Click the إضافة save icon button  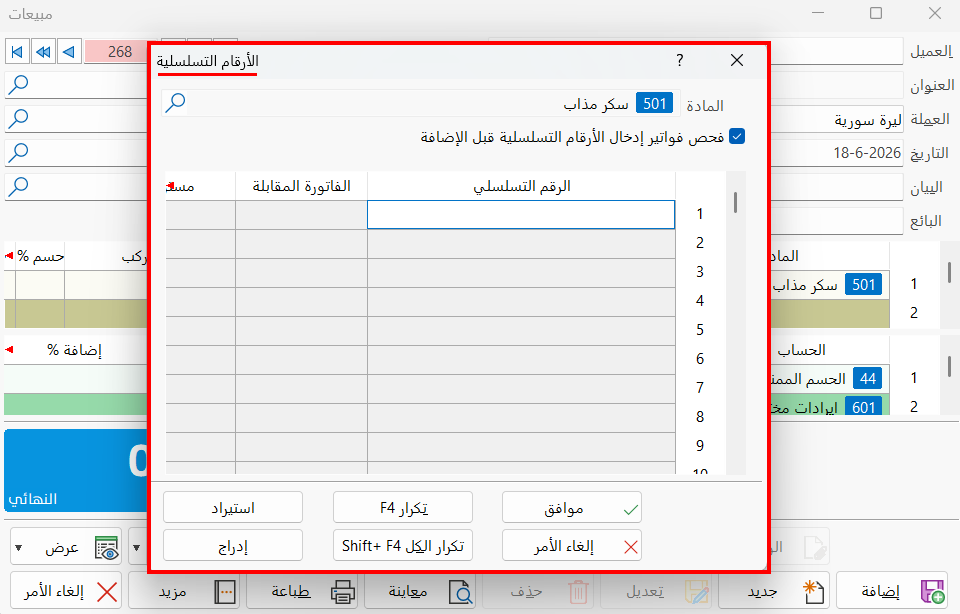pos(932,592)
